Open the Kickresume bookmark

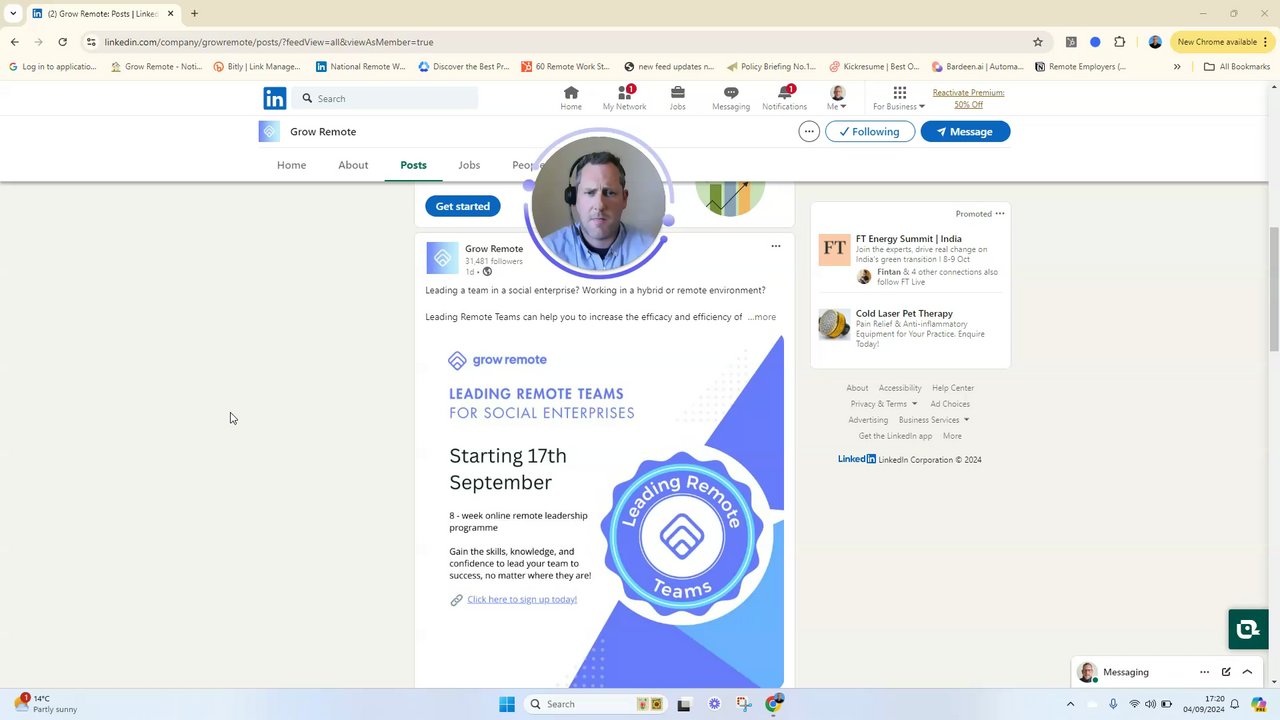pos(874,67)
